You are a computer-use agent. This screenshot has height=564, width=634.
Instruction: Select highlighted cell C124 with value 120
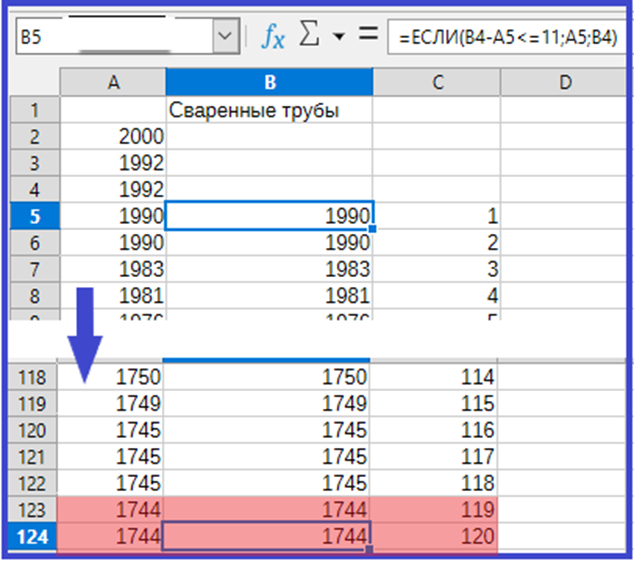click(x=436, y=537)
